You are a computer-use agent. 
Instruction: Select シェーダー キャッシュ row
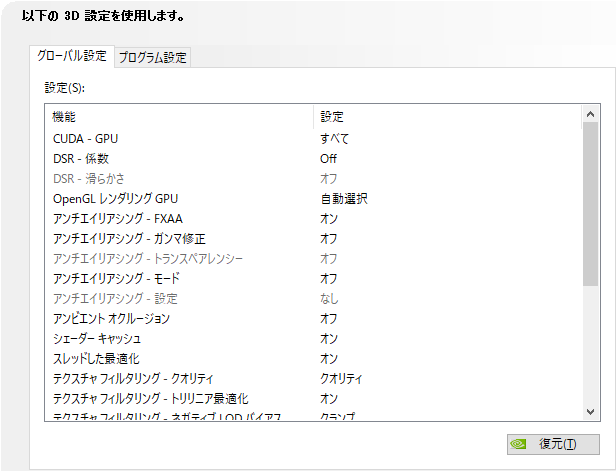[x=313, y=339]
